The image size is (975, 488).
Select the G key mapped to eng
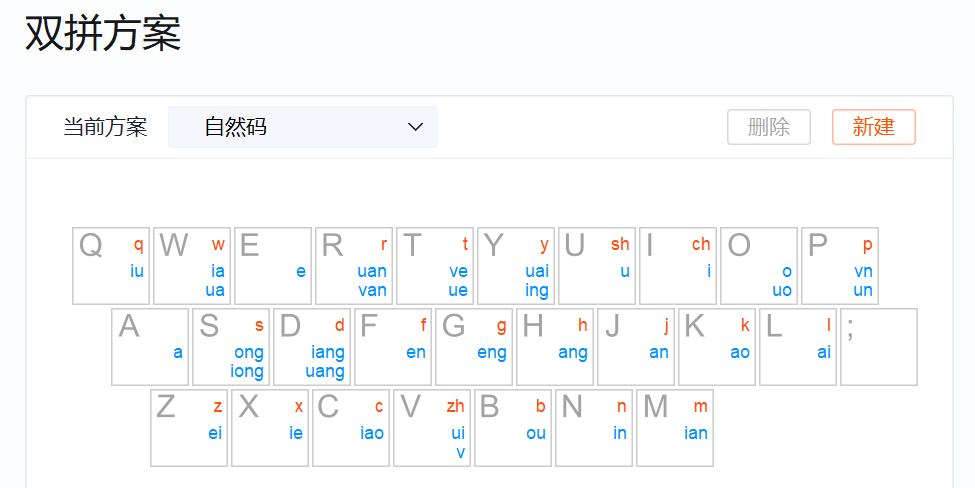pos(474,347)
